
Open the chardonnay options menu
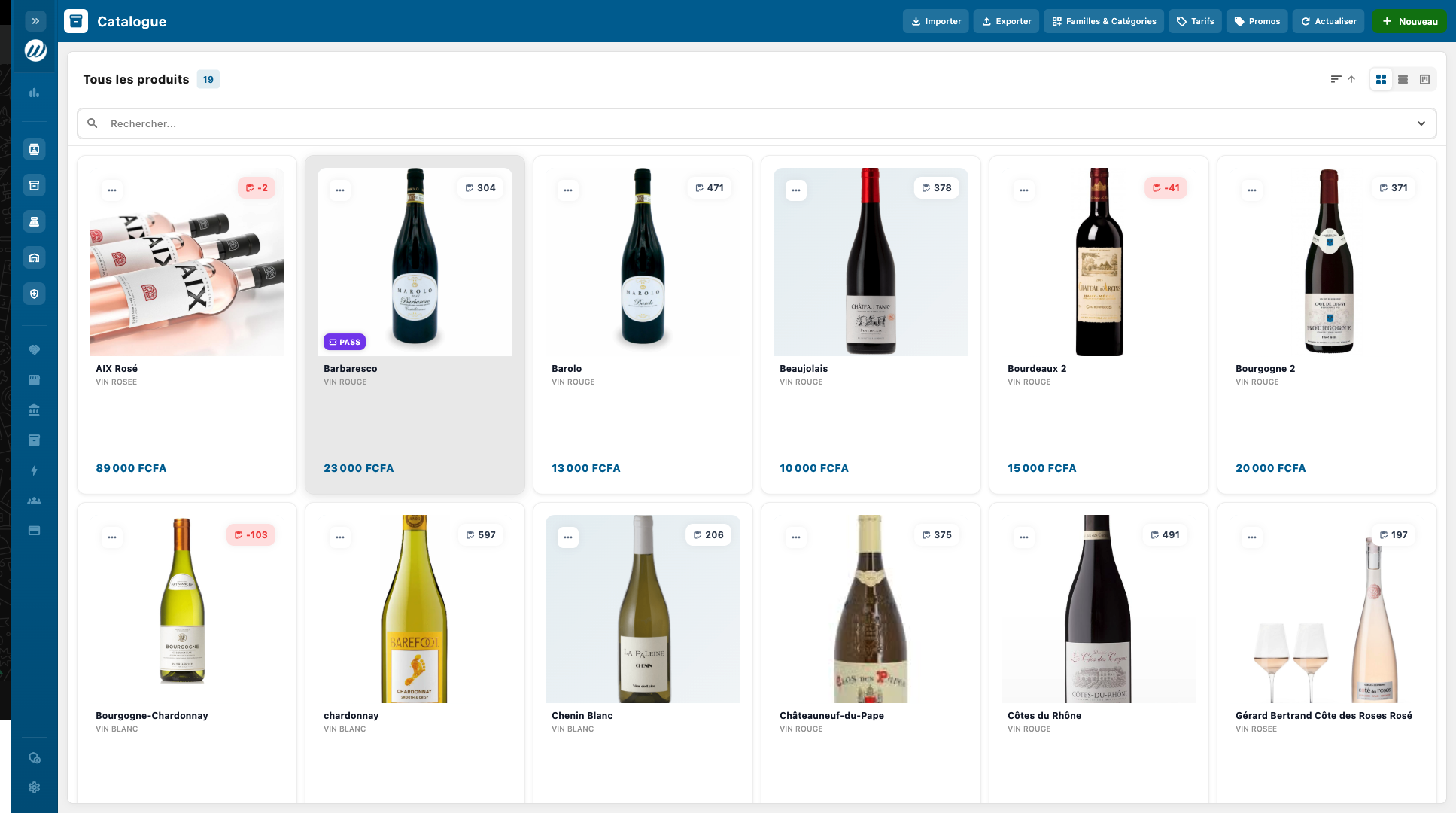coord(340,537)
